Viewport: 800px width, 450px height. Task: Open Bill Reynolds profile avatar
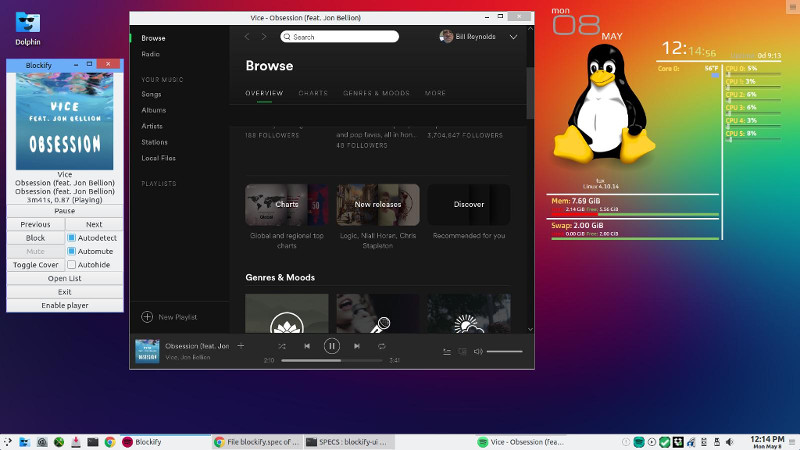(446, 36)
